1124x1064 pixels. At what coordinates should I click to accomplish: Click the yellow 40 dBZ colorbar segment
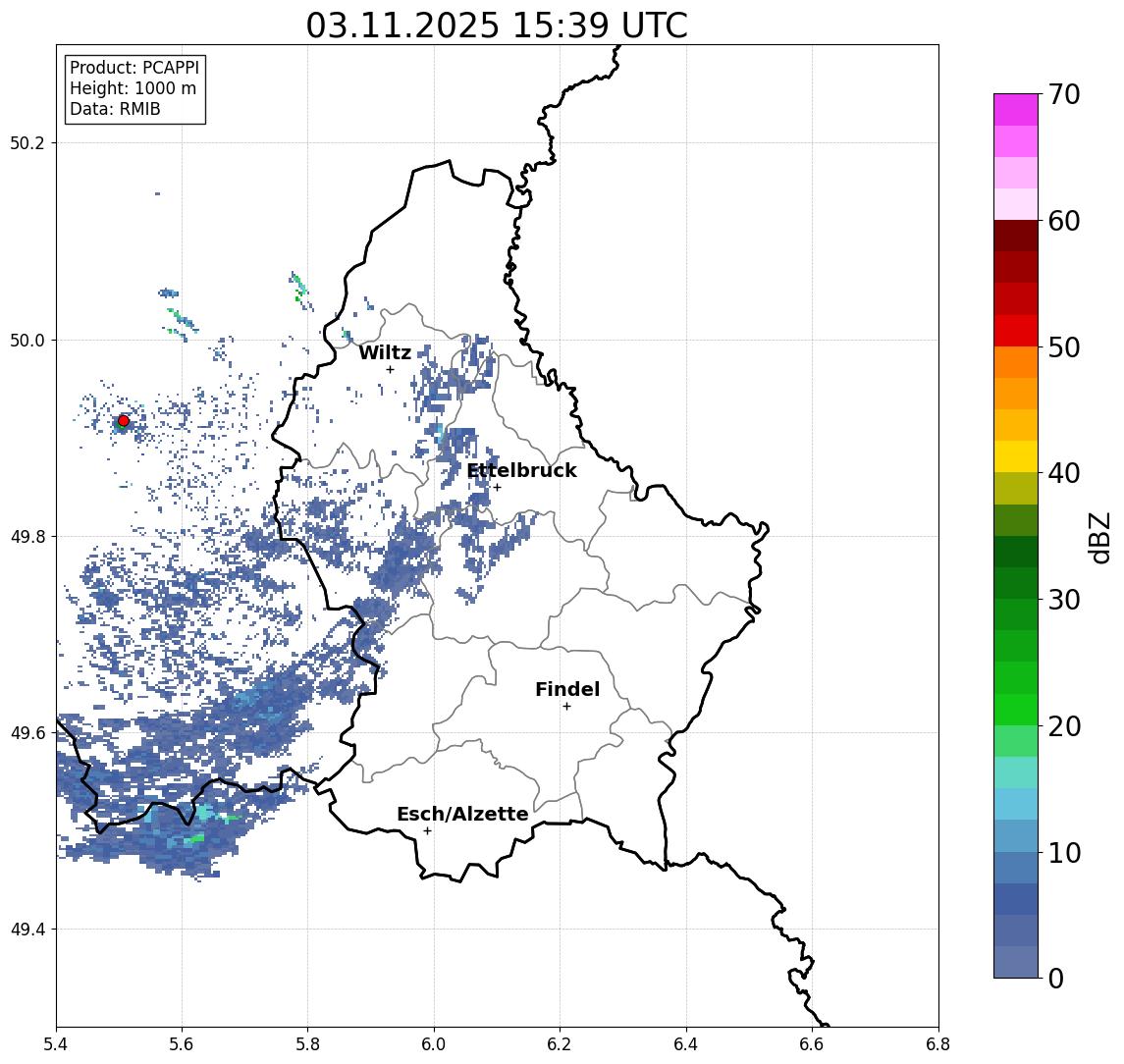click(x=1016, y=457)
